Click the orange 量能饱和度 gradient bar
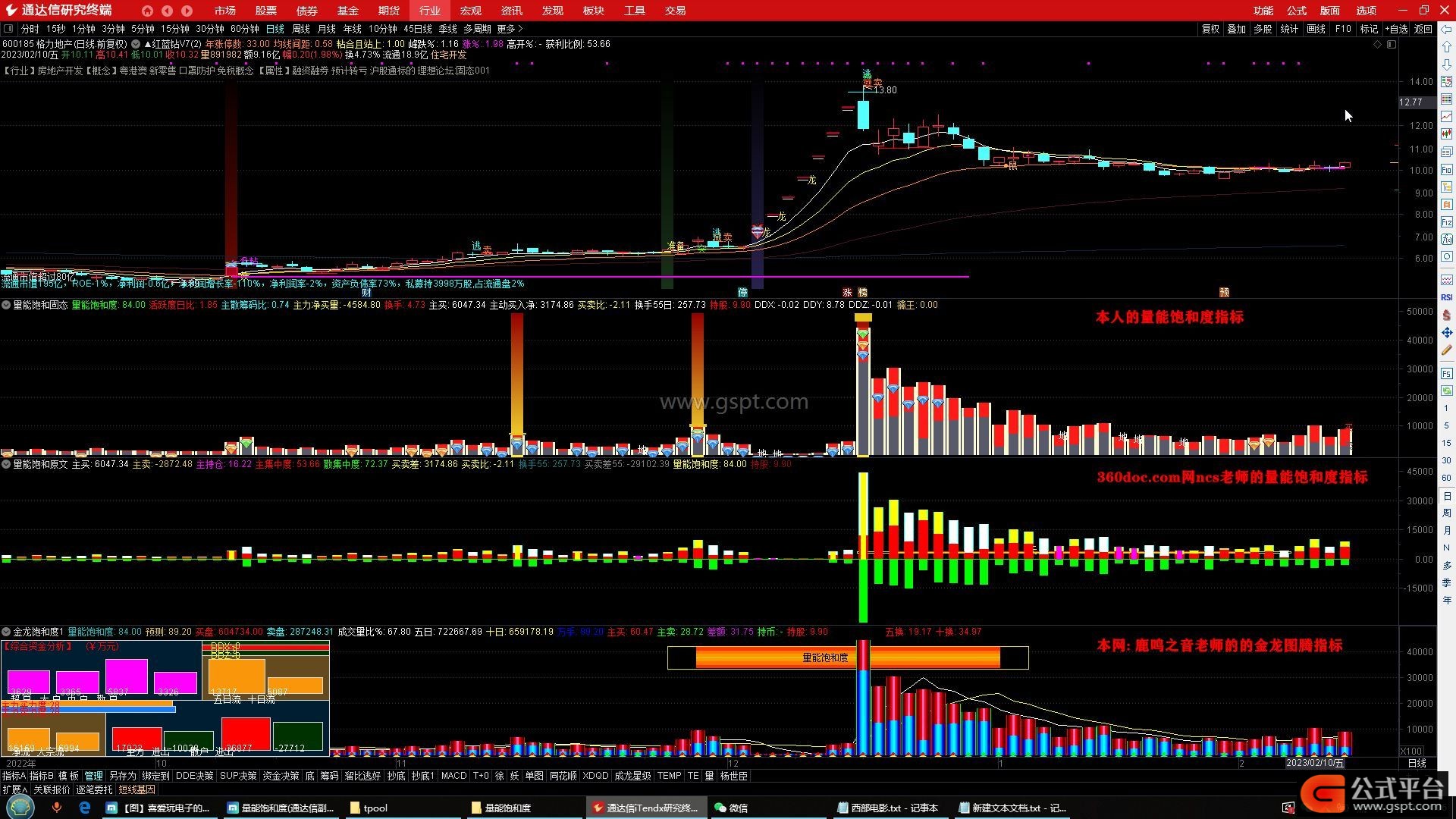Screen dimensions: 1456x819 (848, 657)
